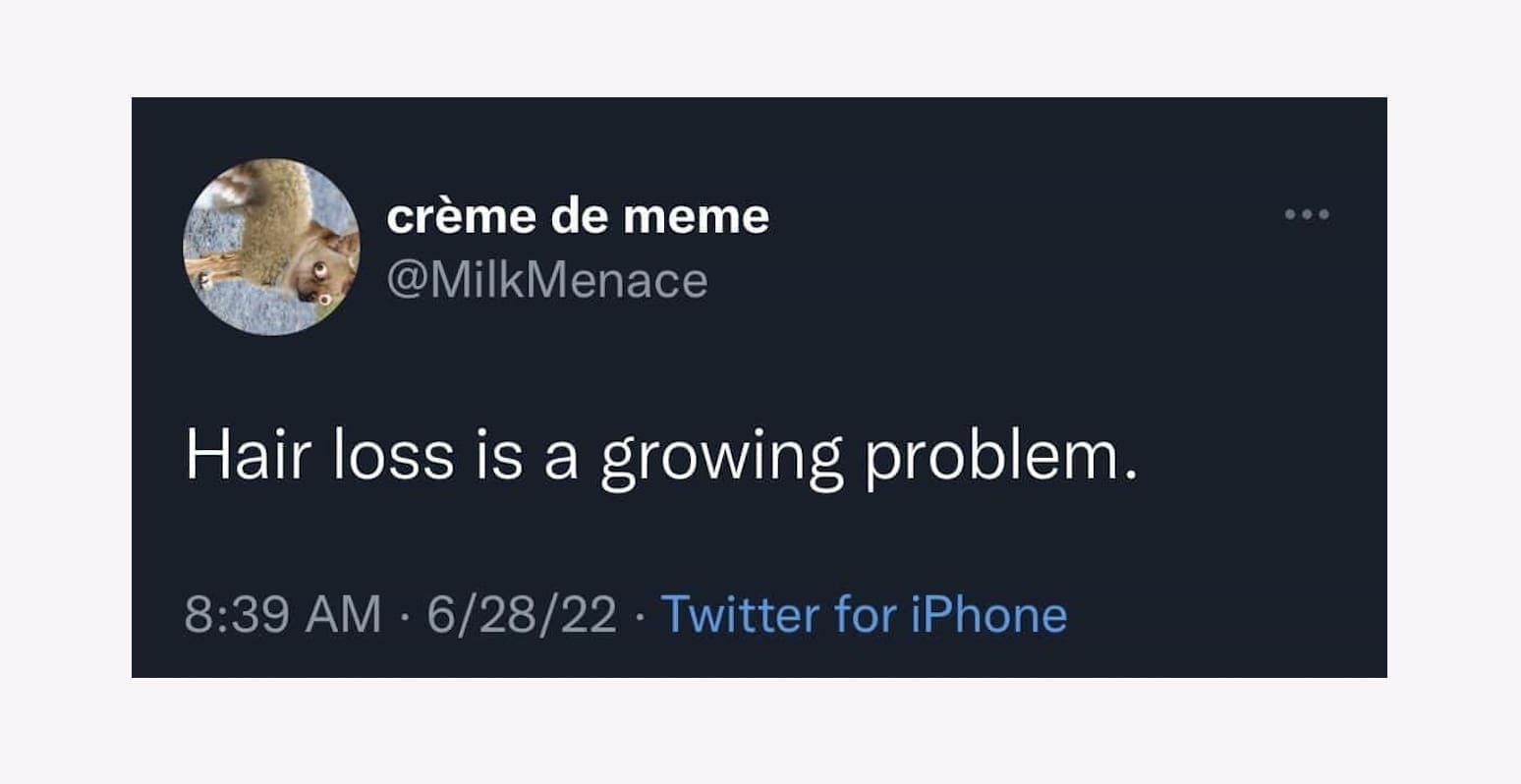Click the word "growing" in the tweet
The height and width of the screenshot is (784, 1521).
pos(721,458)
